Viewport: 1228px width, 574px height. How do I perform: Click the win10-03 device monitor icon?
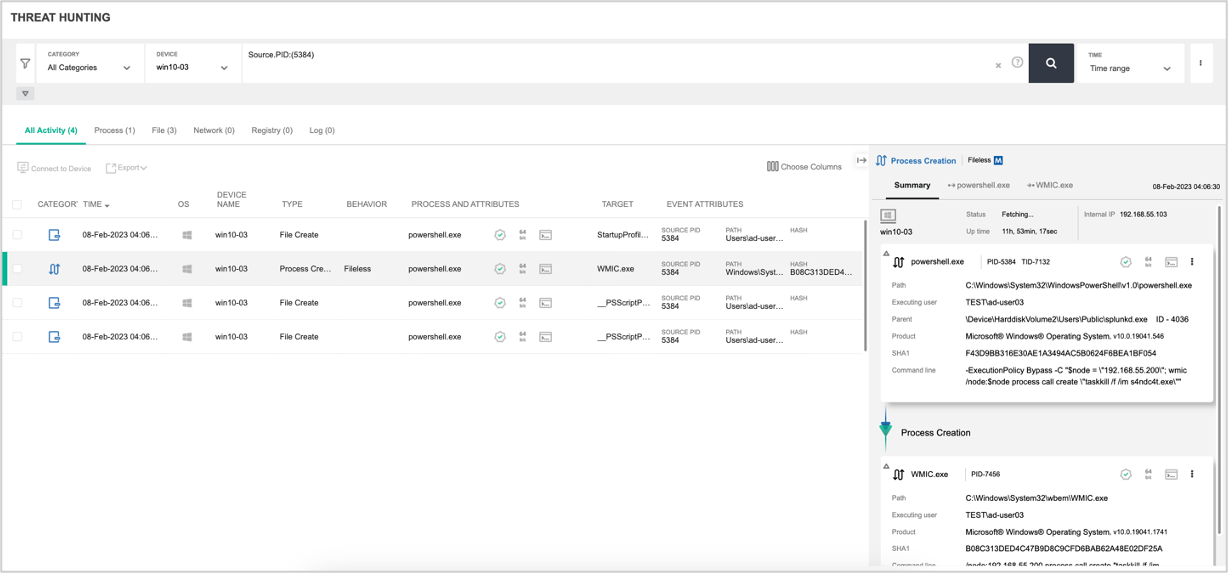click(x=888, y=215)
